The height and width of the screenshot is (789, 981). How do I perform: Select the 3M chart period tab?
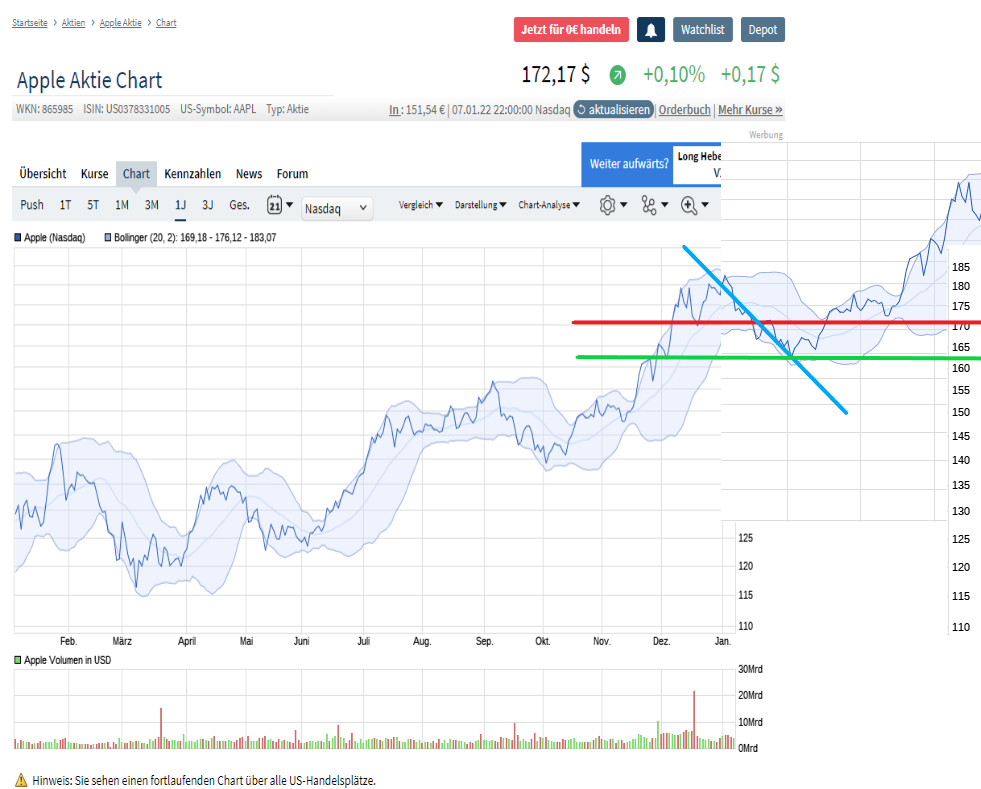pyautogui.click(x=150, y=204)
